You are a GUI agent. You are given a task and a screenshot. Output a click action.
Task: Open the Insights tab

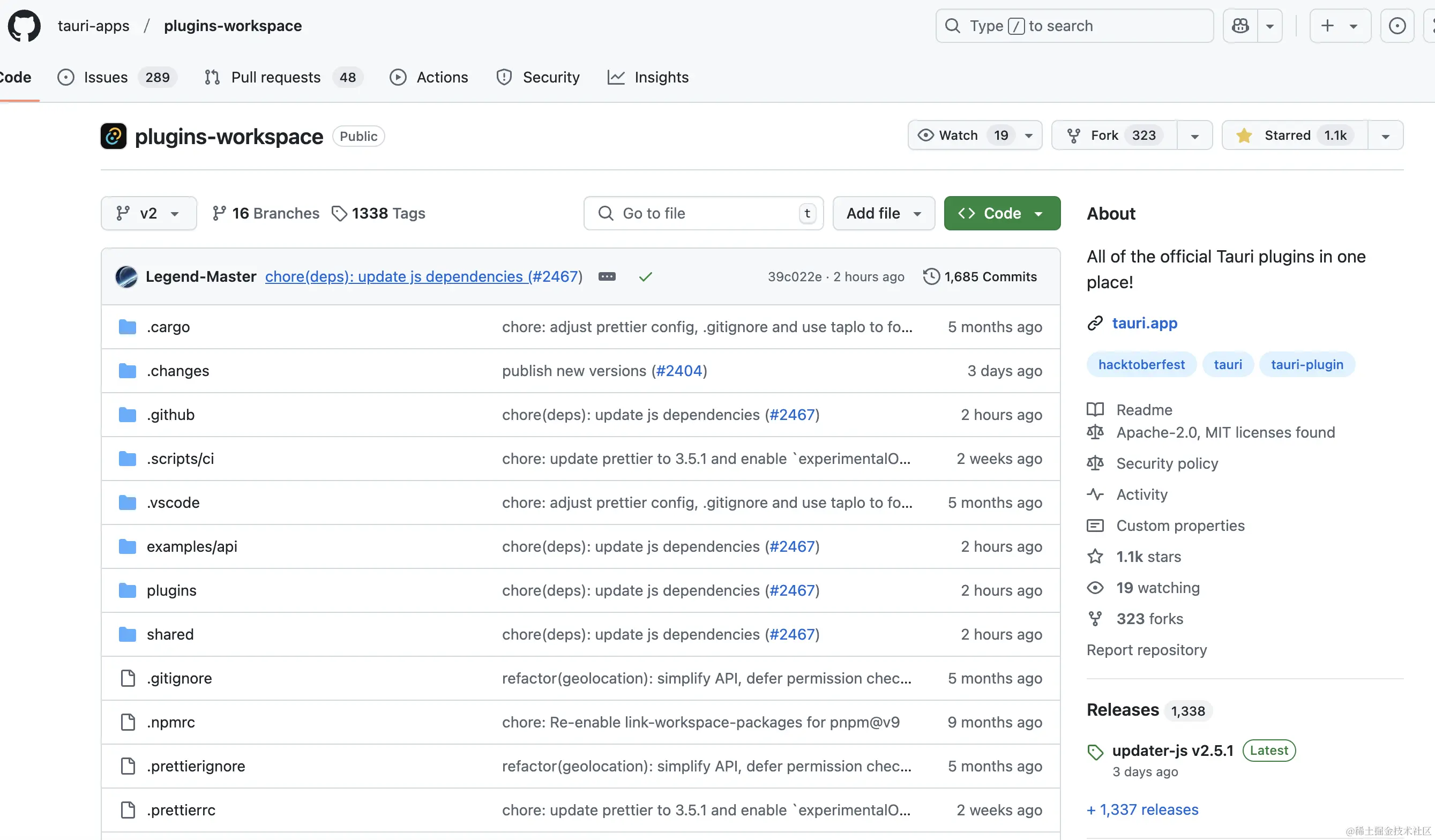661,78
